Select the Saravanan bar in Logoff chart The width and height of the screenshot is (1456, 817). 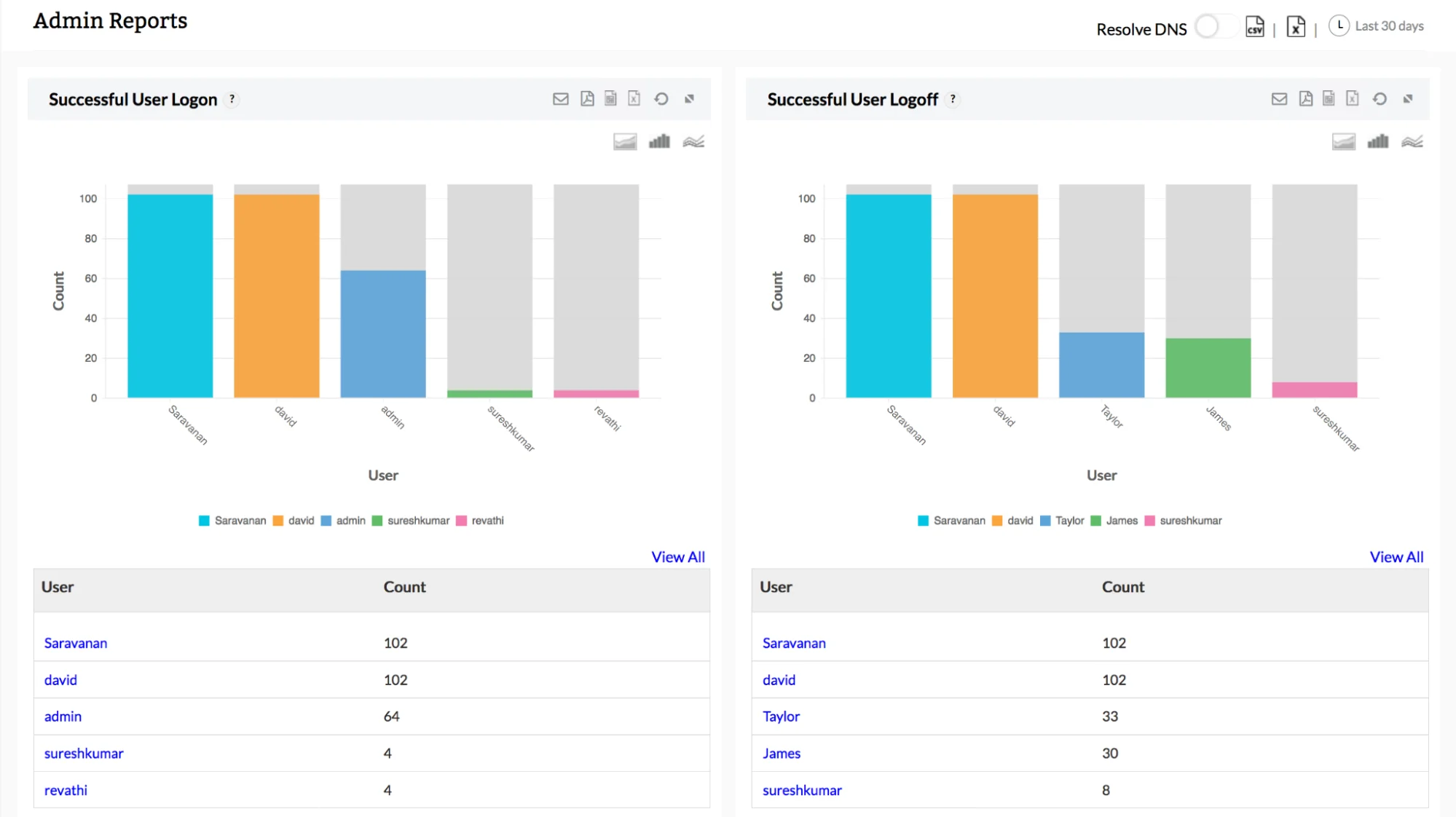(888, 291)
